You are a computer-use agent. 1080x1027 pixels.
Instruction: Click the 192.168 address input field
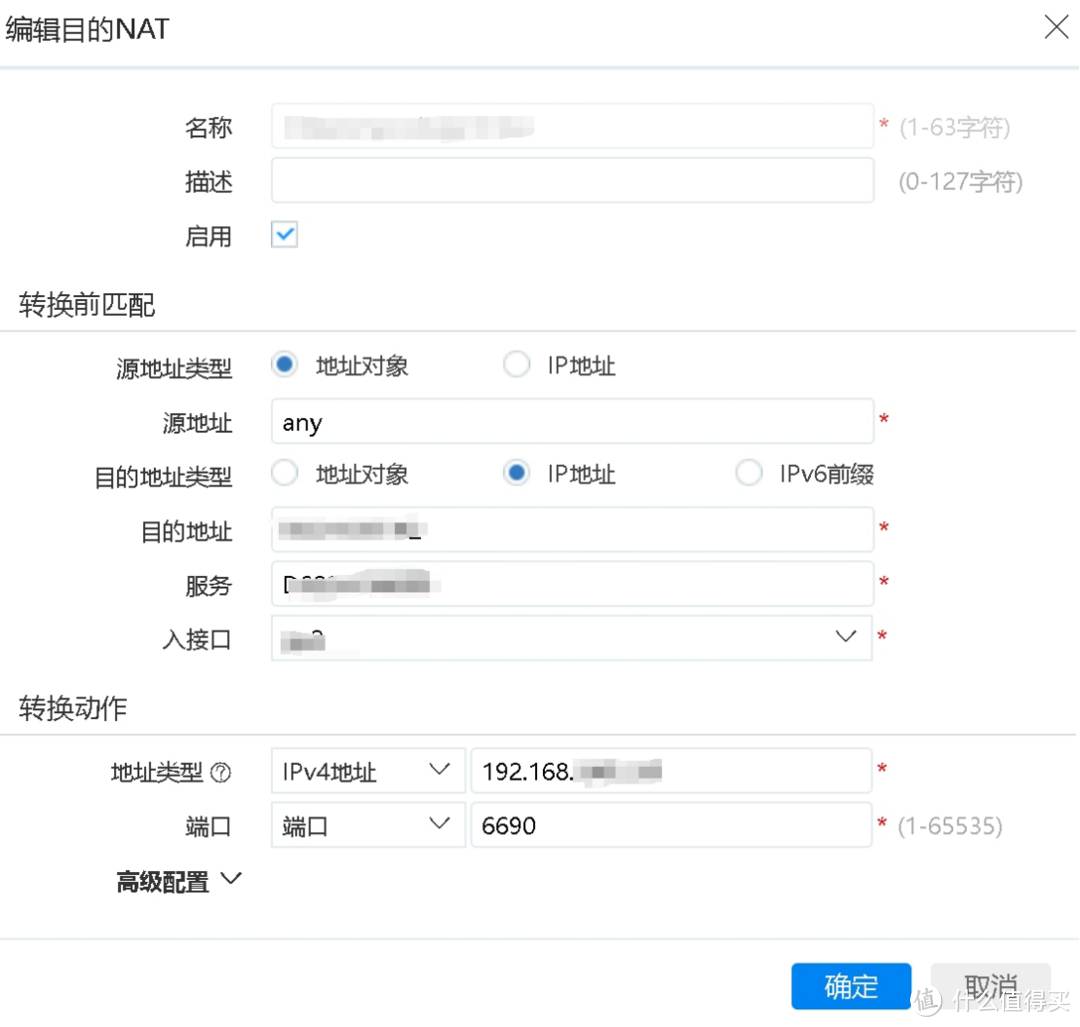[671, 771]
